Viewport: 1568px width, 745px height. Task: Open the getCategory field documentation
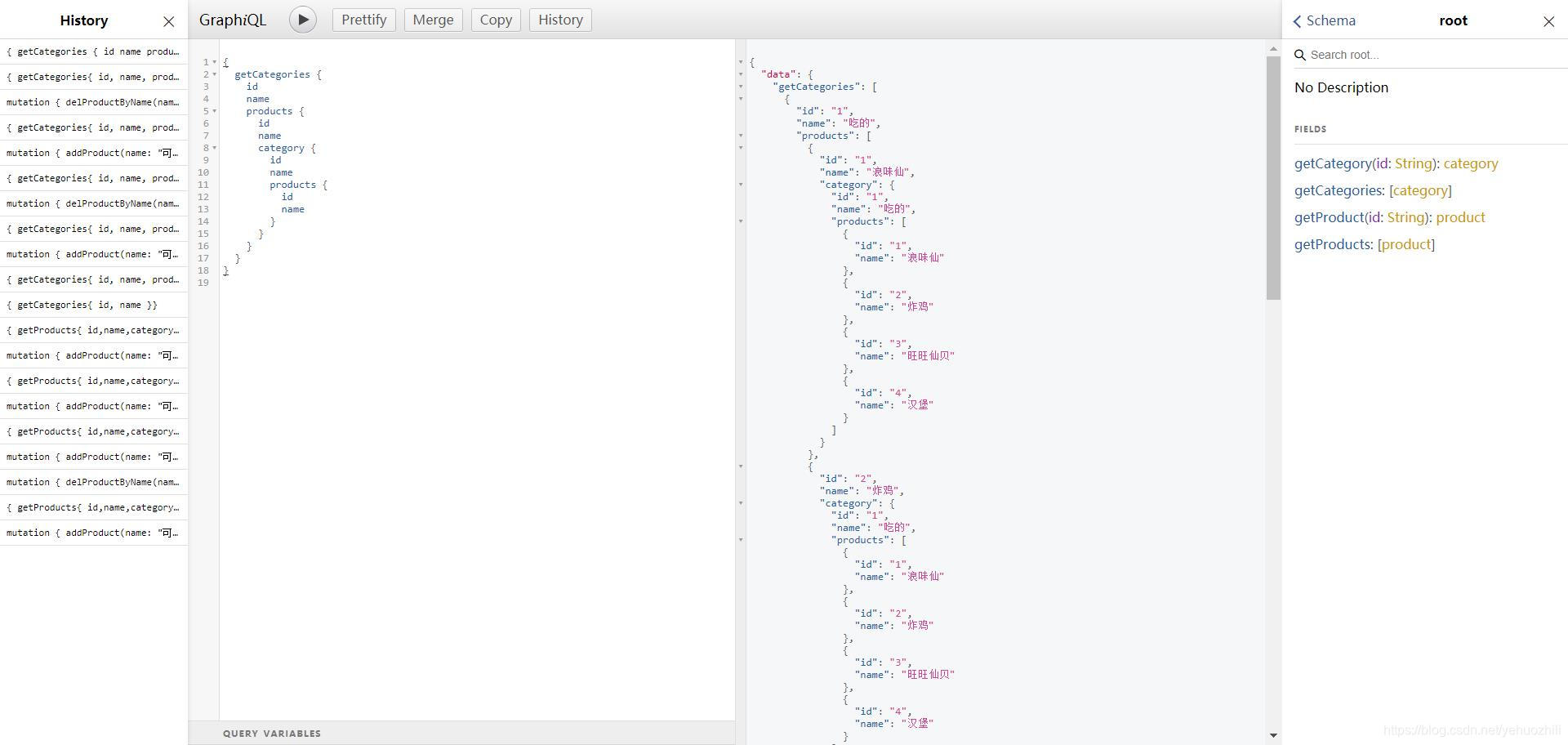(x=1333, y=163)
